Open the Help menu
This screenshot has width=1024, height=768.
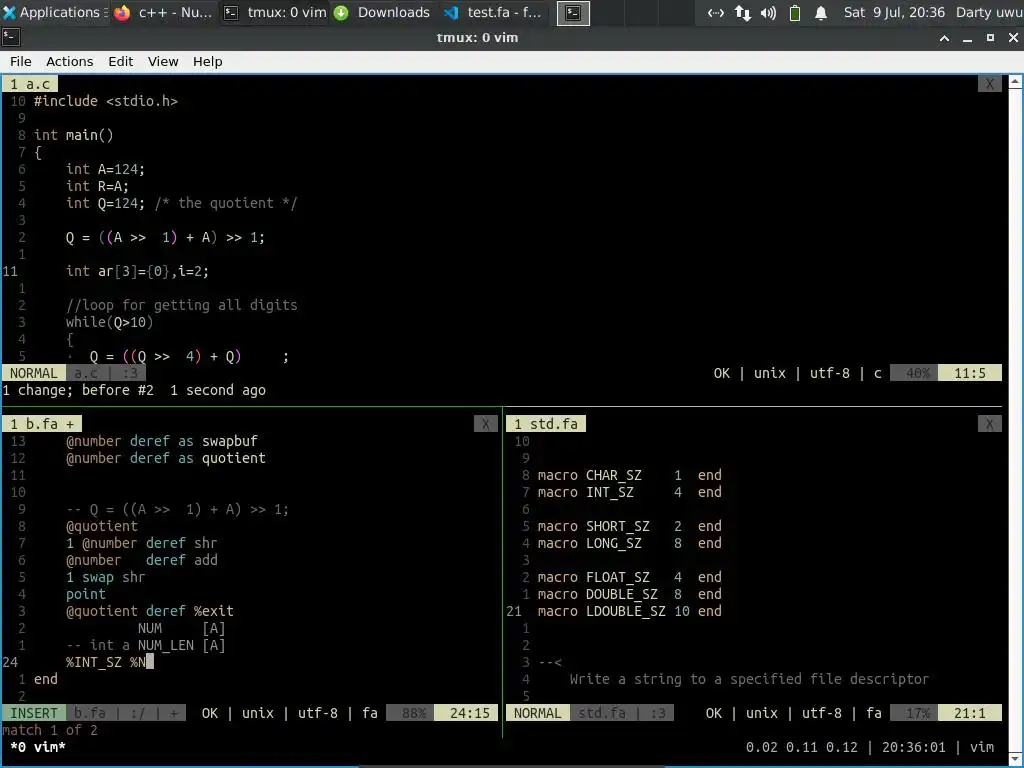click(207, 61)
